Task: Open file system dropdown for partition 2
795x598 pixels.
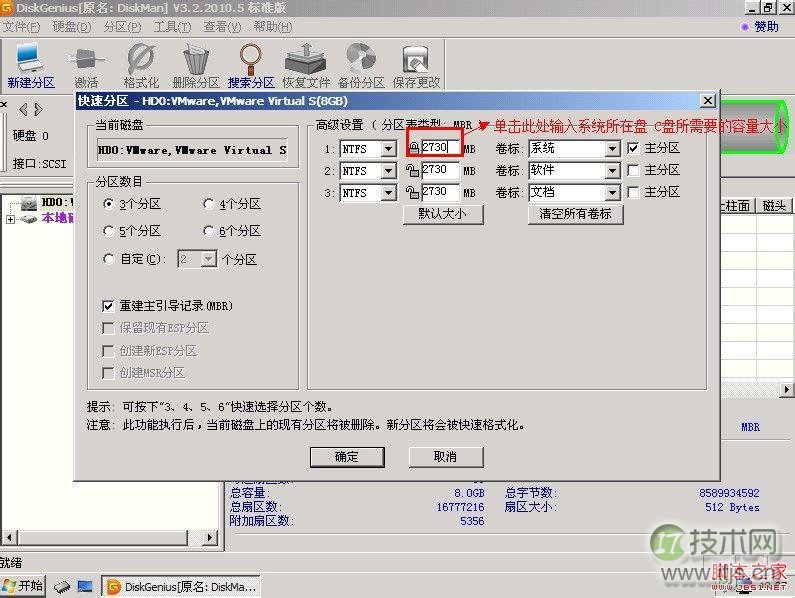Action: [388, 171]
